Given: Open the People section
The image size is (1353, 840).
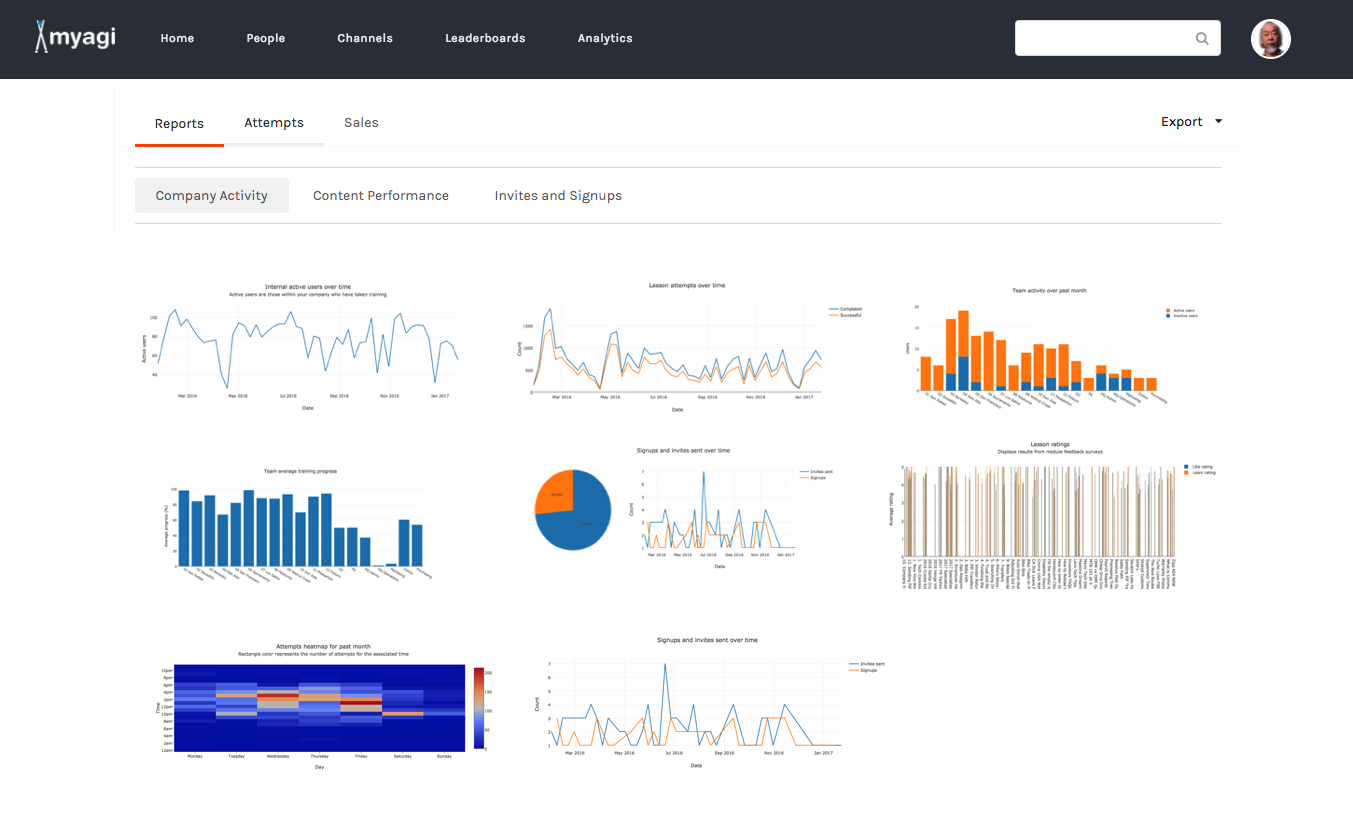Looking at the screenshot, I should click(266, 38).
